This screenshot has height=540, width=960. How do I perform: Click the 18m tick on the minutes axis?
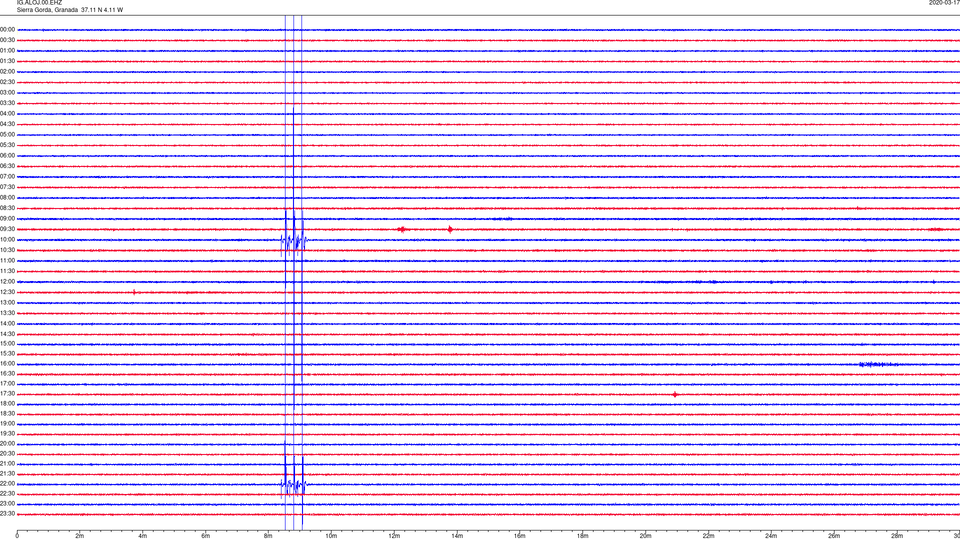click(583, 536)
